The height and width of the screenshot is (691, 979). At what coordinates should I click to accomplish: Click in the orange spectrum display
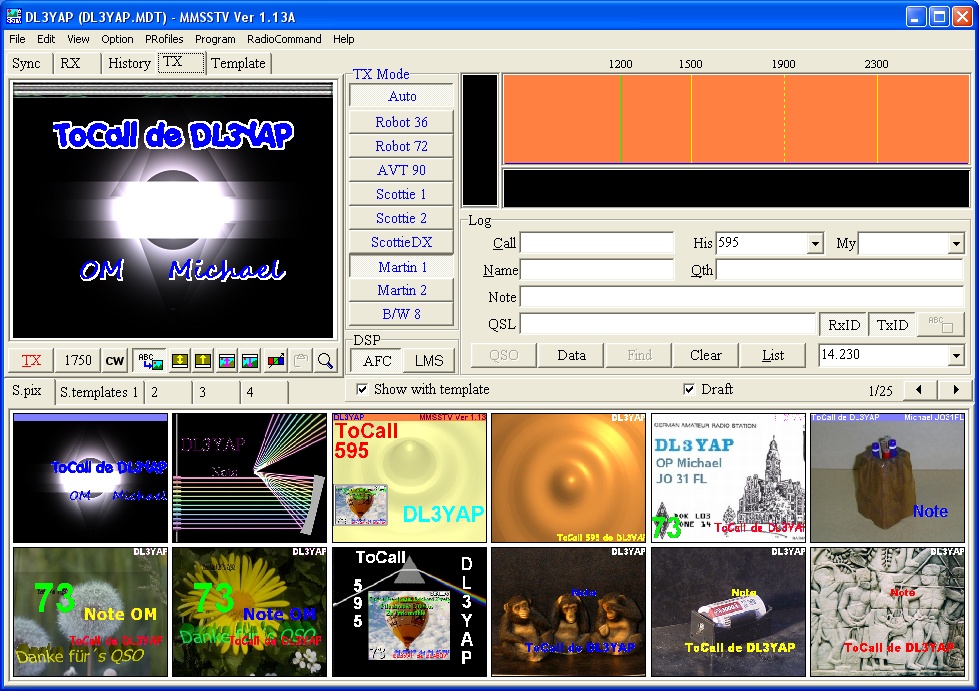[x=736, y=119]
